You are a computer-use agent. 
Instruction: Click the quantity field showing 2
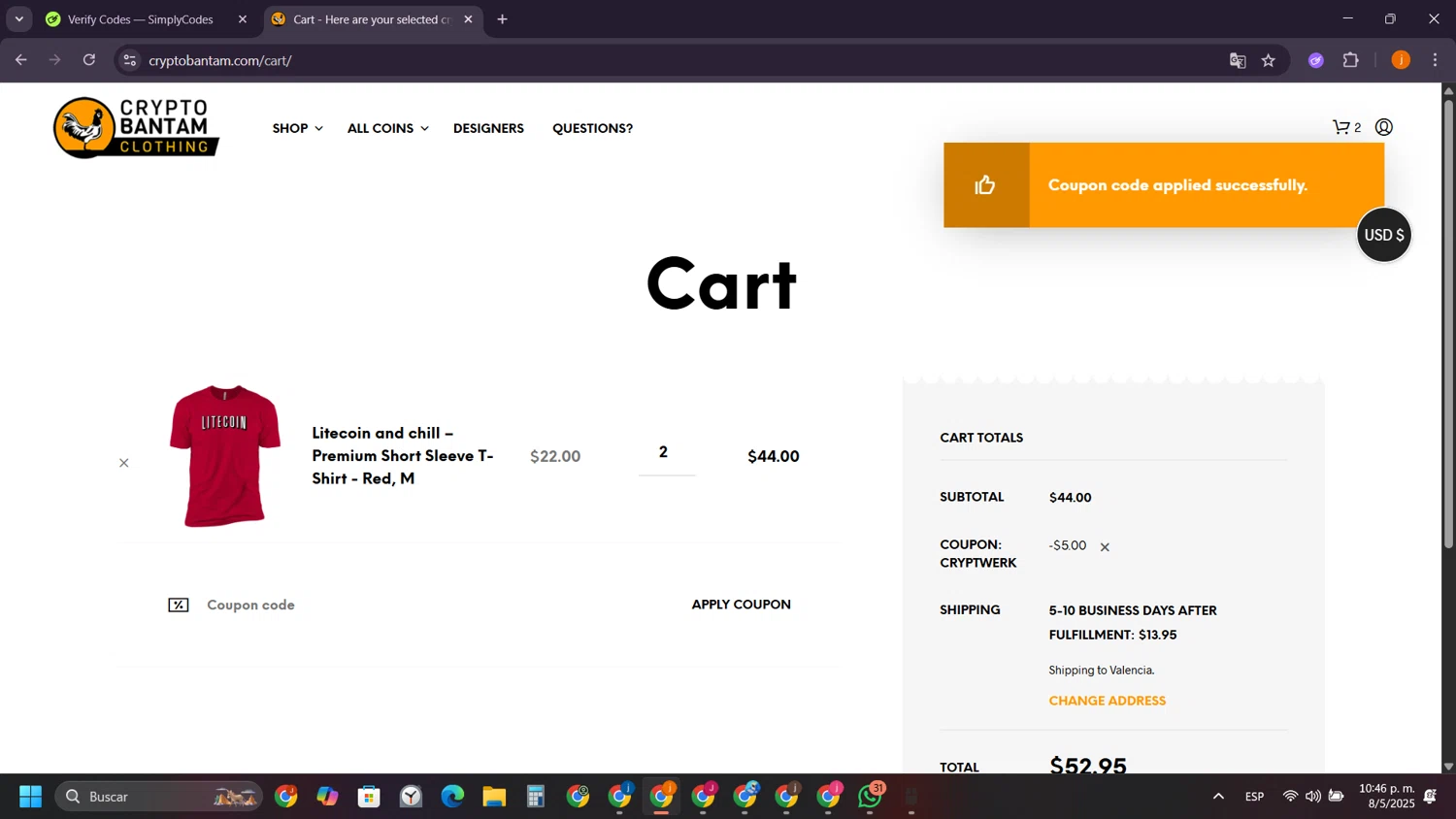[666, 453]
